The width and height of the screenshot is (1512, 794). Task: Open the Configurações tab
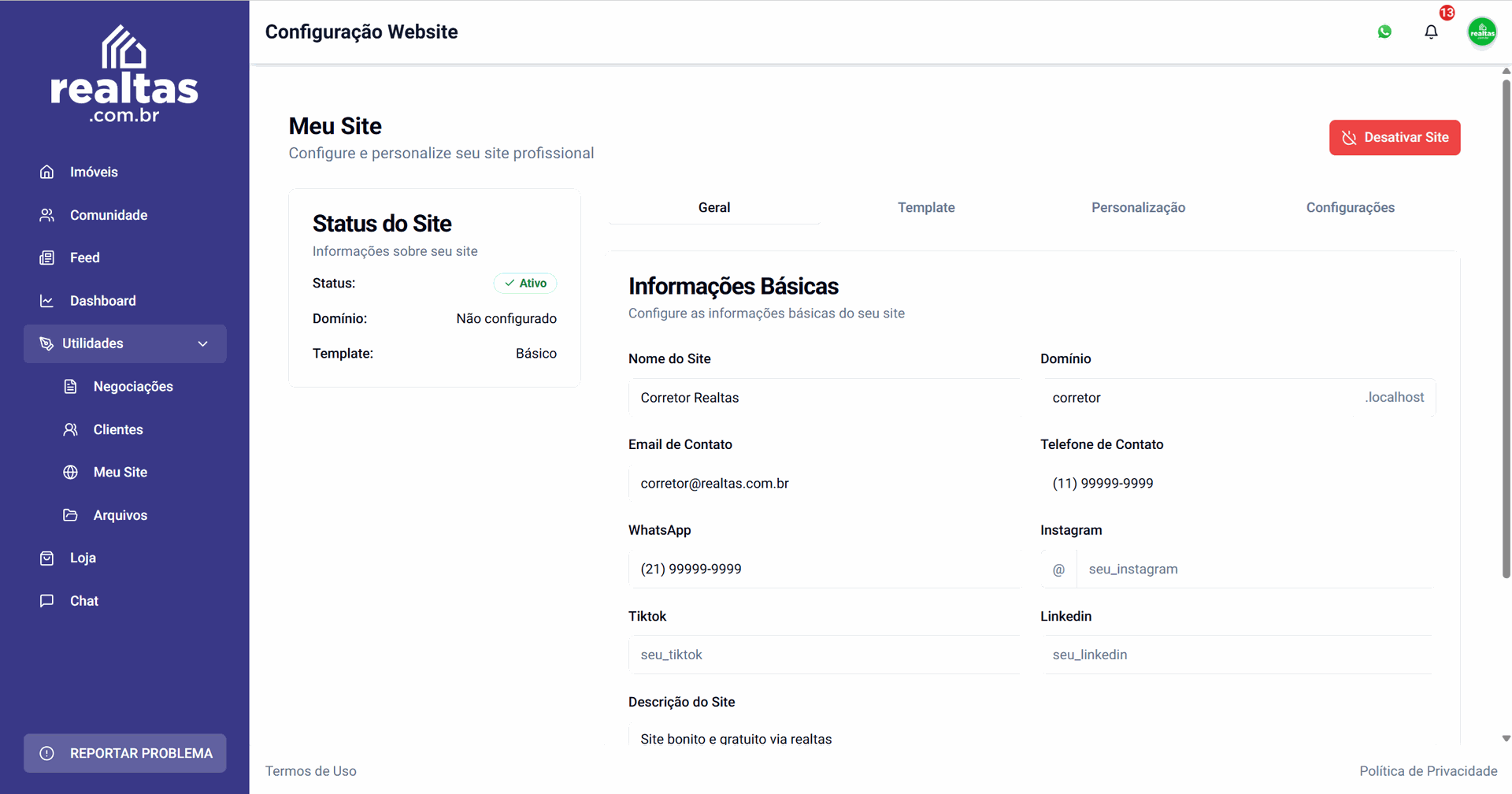pos(1350,207)
